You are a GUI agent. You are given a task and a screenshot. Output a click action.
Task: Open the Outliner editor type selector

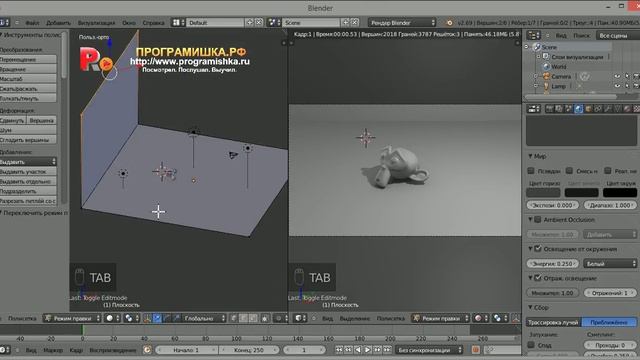click(534, 36)
